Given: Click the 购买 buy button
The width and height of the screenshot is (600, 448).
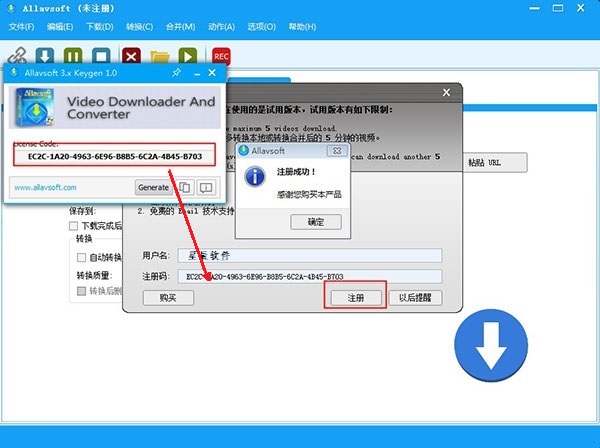Looking at the screenshot, I should pos(168,298).
